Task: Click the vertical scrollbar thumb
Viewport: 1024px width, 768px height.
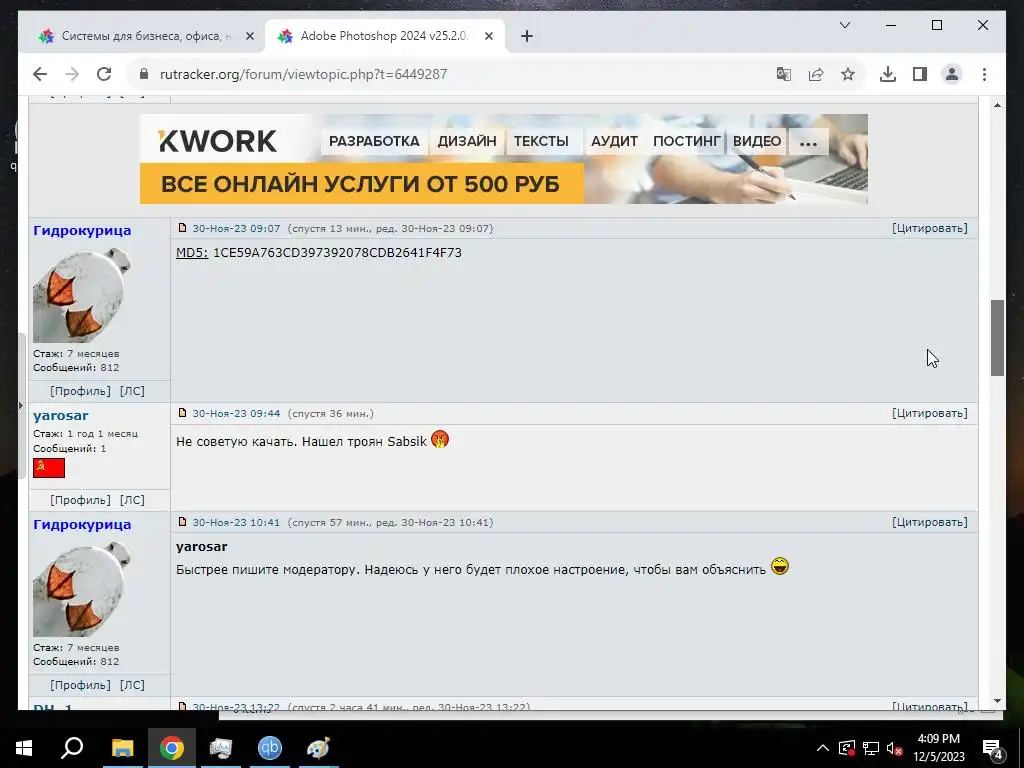Action: (x=997, y=338)
